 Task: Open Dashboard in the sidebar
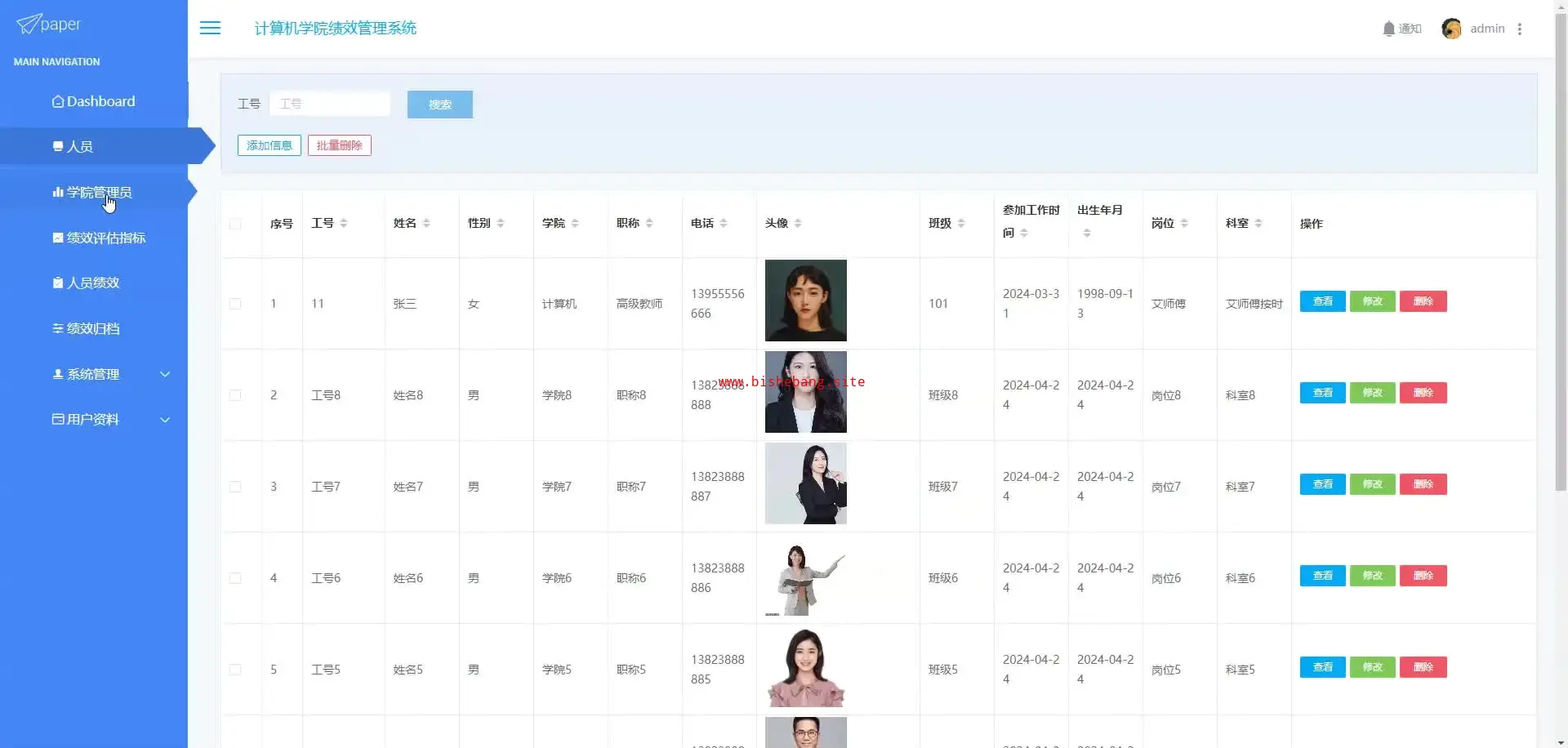click(x=94, y=101)
